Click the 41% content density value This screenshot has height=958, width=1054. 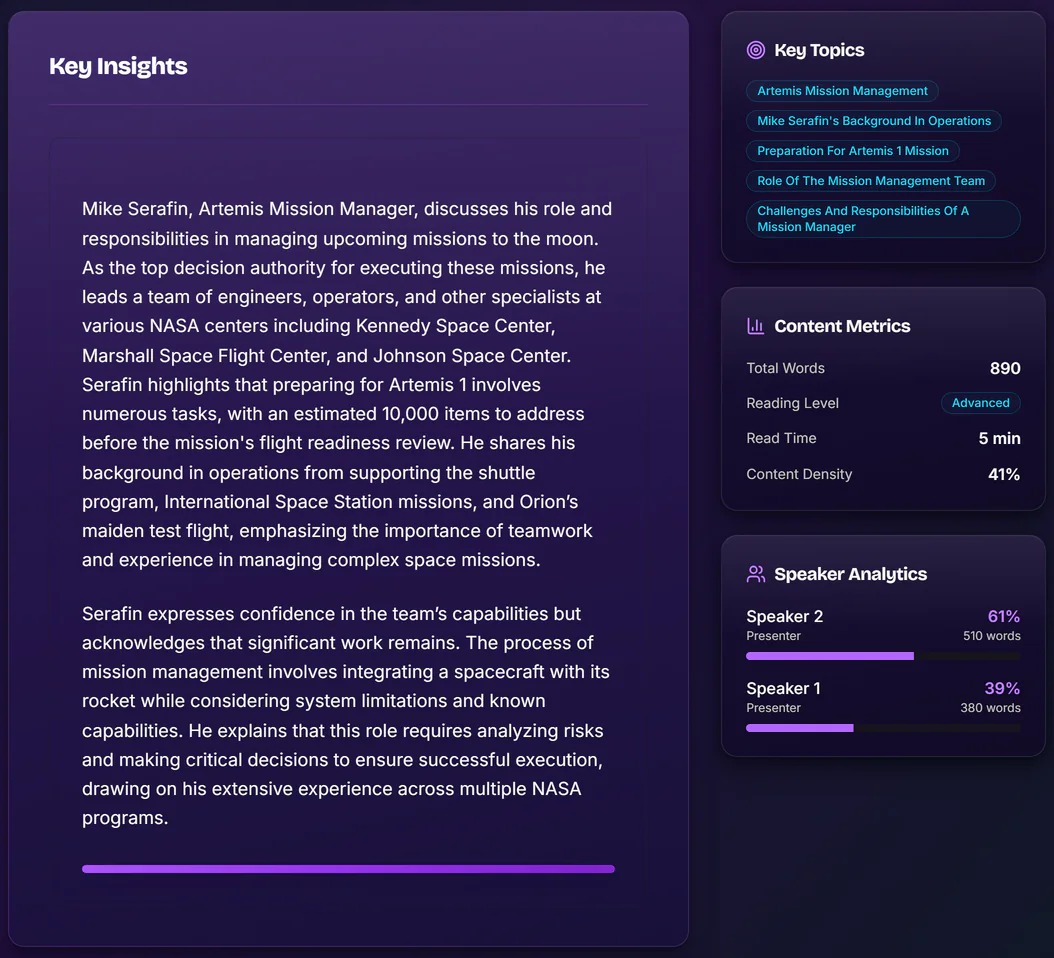tap(1004, 475)
